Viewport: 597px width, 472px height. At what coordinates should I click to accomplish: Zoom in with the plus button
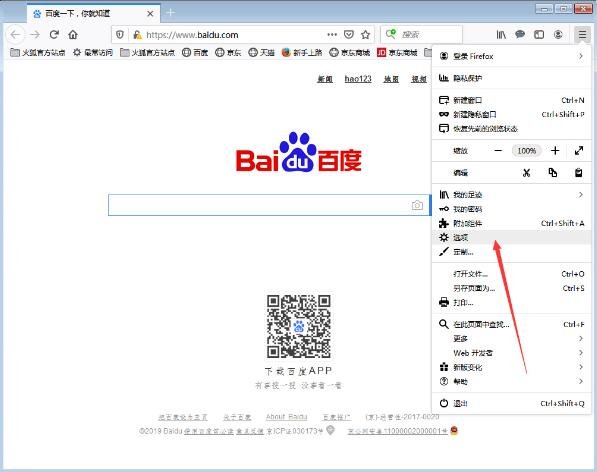pyautogui.click(x=555, y=151)
